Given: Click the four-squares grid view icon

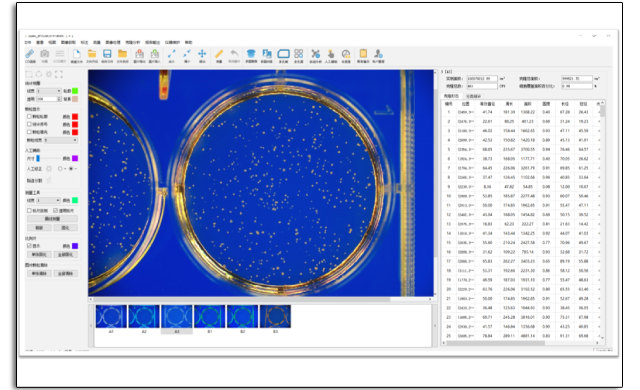Looking at the screenshot, I should [x=298, y=54].
